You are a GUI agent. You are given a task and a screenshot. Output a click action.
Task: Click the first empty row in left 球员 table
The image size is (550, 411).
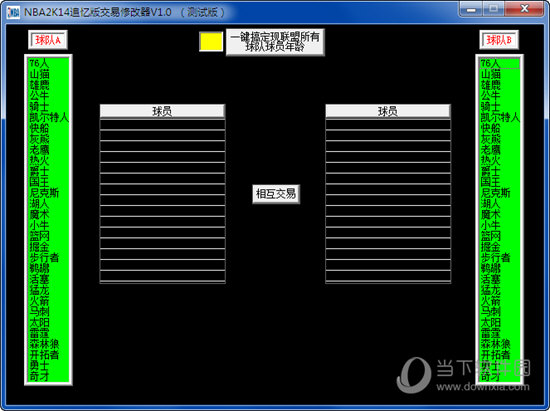pyautogui.click(x=162, y=124)
